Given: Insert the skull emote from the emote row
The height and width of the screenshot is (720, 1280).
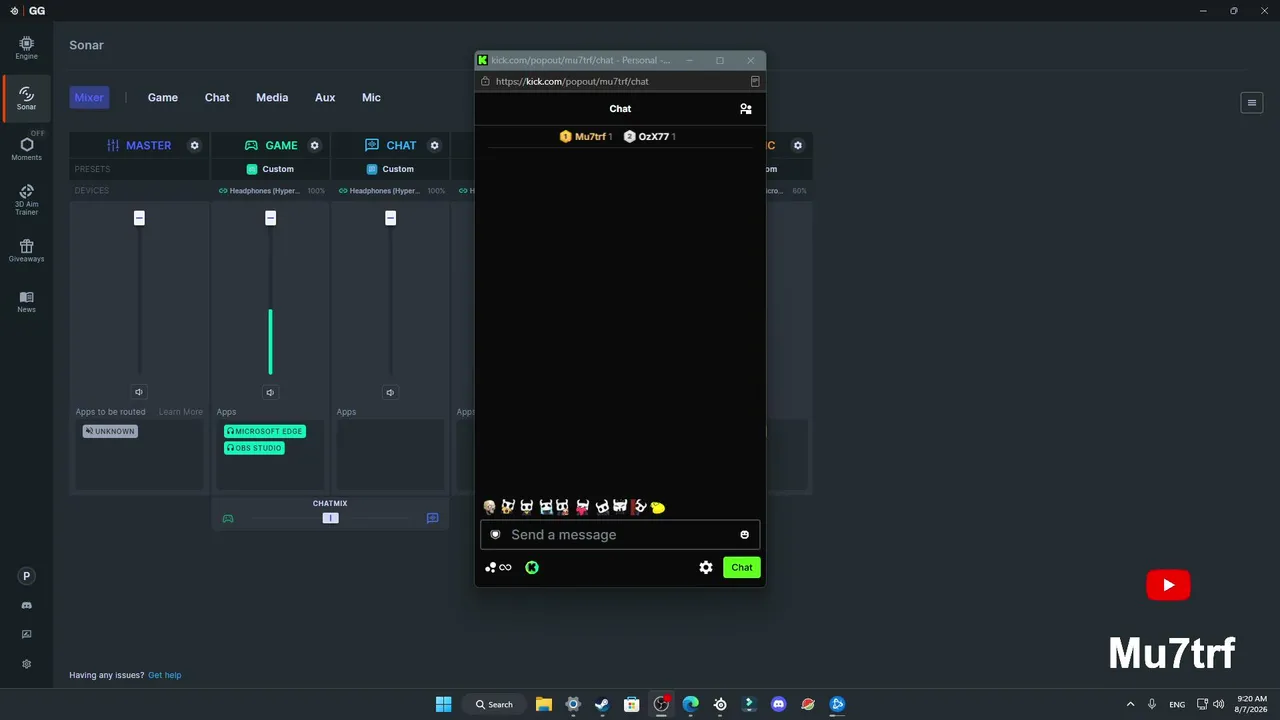Looking at the screenshot, I should [489, 507].
